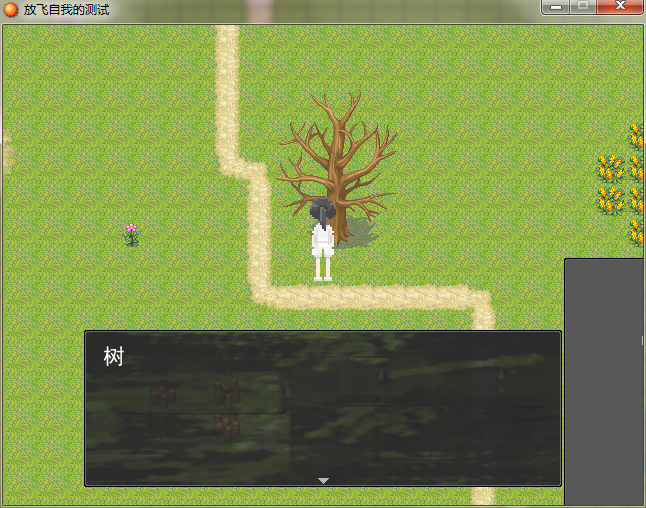
Task: Click the greyed maximize button
Action: tap(583, 7)
